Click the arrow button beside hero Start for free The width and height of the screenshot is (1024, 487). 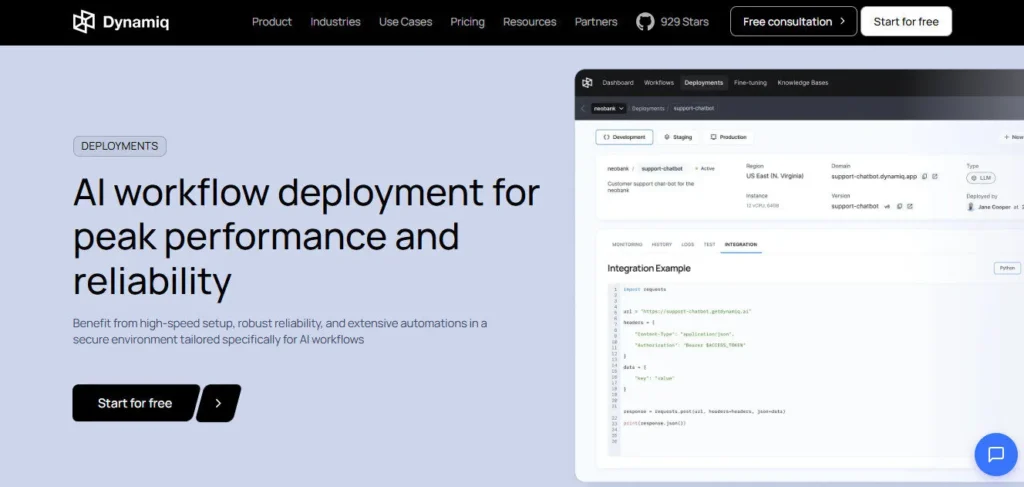218,403
